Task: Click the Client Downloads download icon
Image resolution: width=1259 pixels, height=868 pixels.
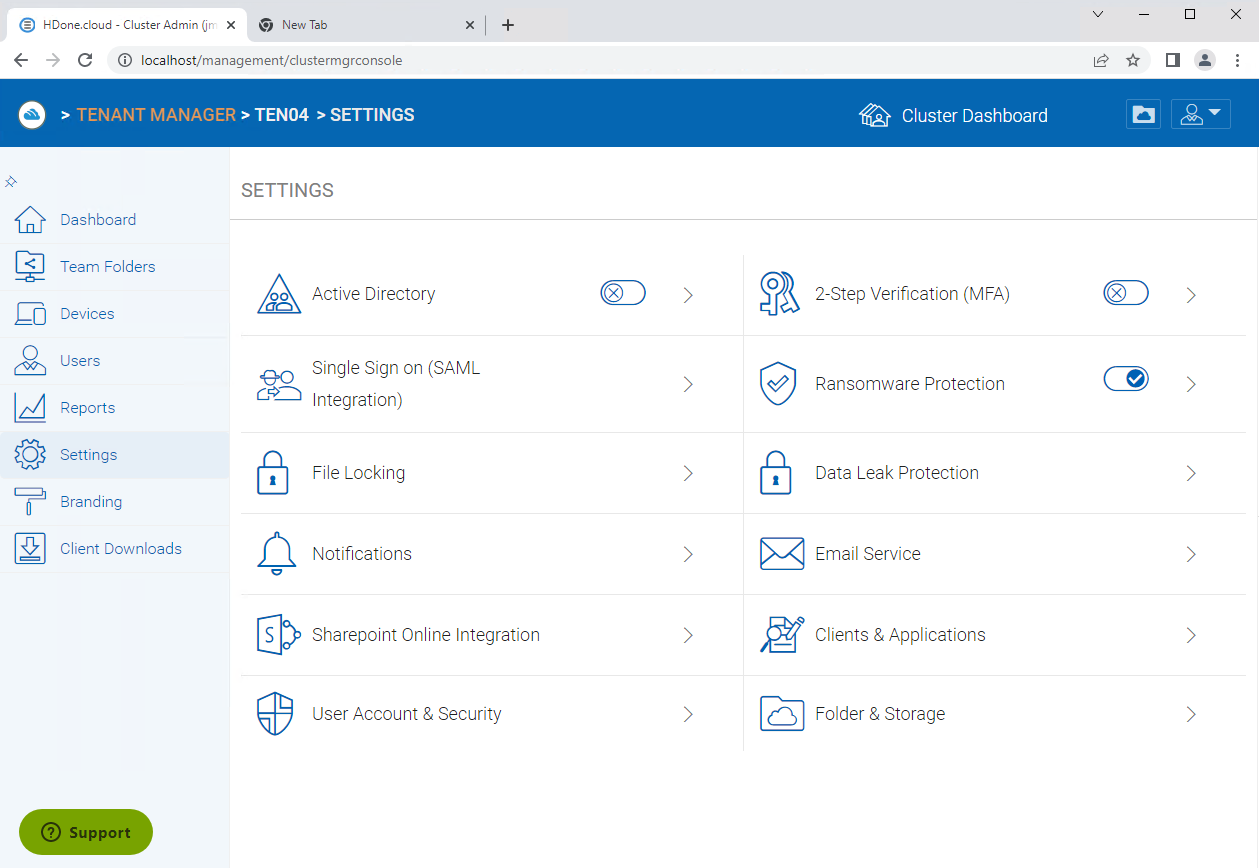Action: tap(30, 549)
